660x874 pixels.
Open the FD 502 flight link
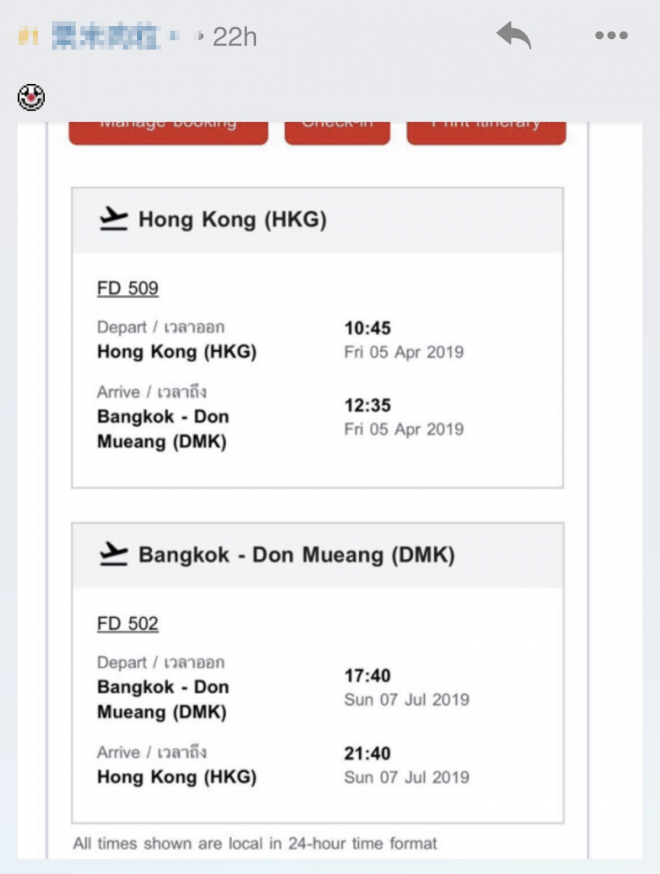(127, 624)
